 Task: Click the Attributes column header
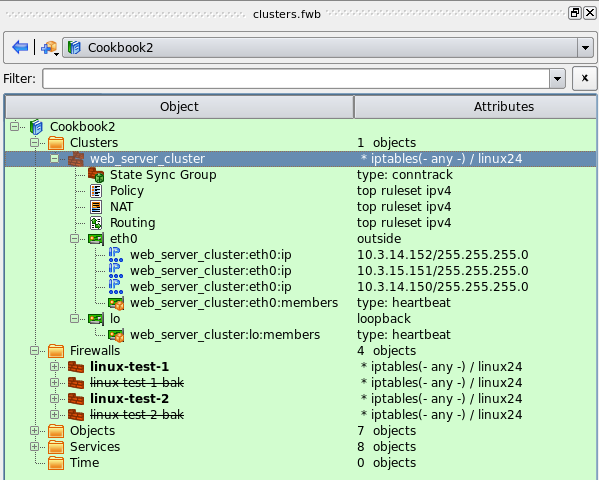pyautogui.click(x=475, y=107)
